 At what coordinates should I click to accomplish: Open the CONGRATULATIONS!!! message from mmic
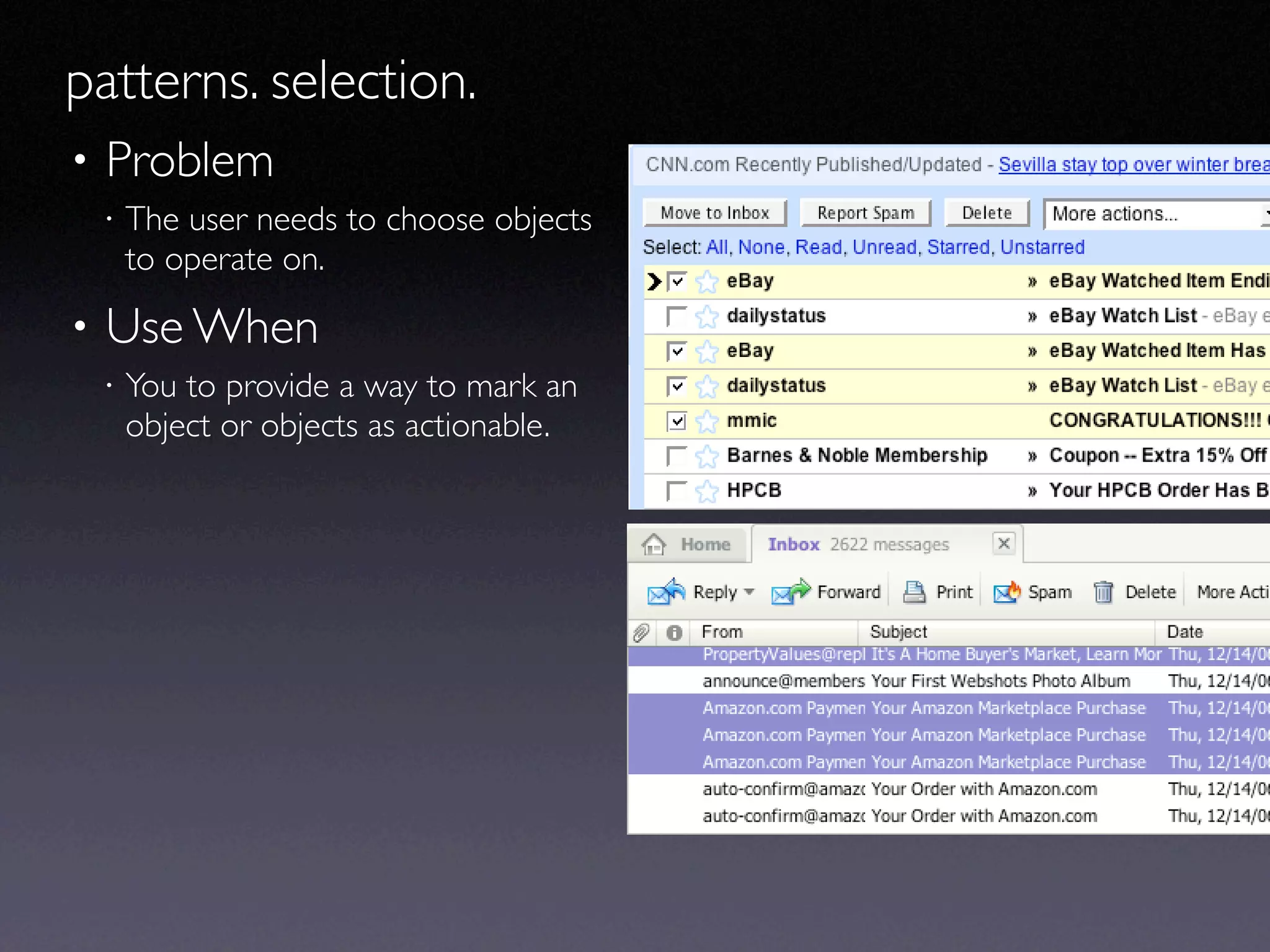pyautogui.click(x=1158, y=420)
